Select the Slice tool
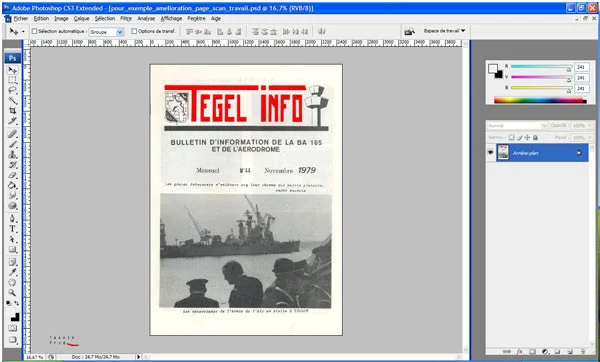Viewport: 600px width, 362px height. pos(13,121)
